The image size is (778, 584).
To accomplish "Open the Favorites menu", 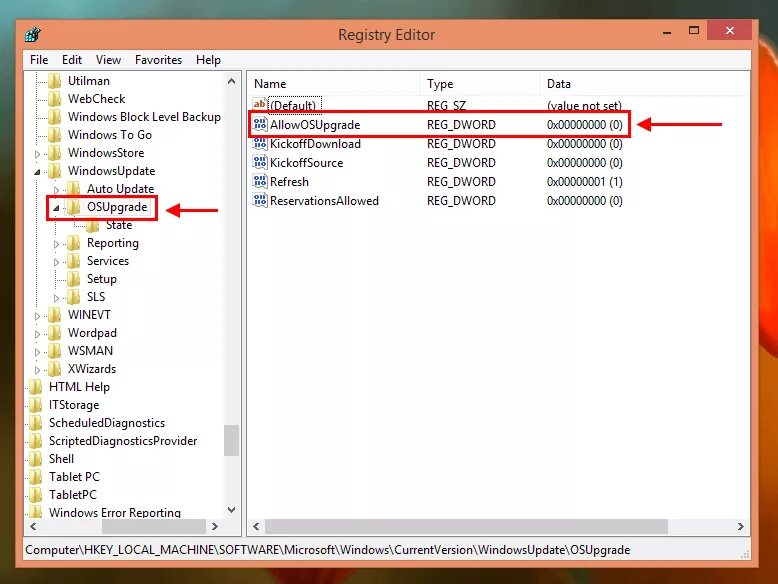I will [158, 60].
